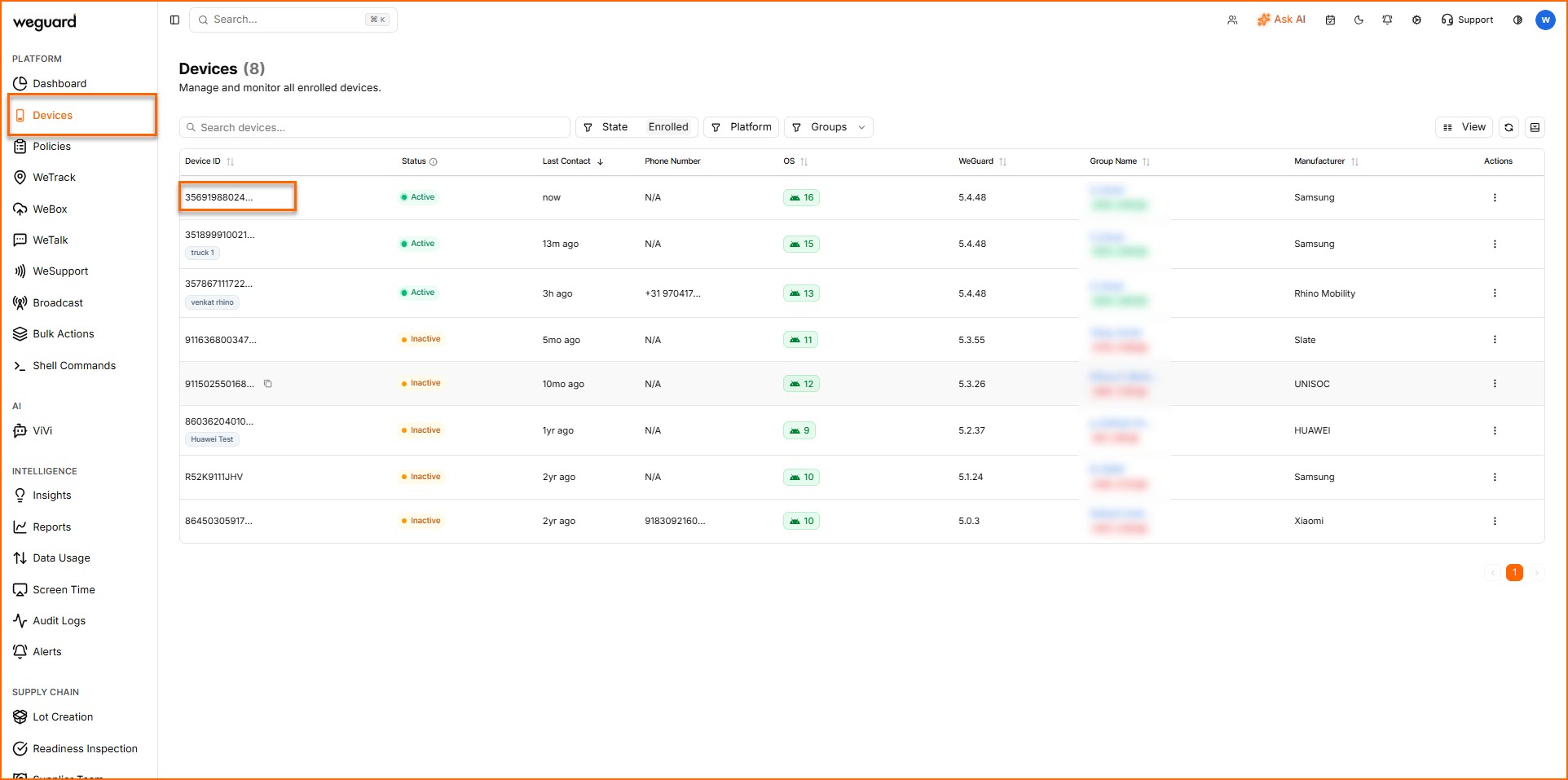1568x780 pixels.
Task: Click the Ask AI button
Action: click(x=1281, y=20)
